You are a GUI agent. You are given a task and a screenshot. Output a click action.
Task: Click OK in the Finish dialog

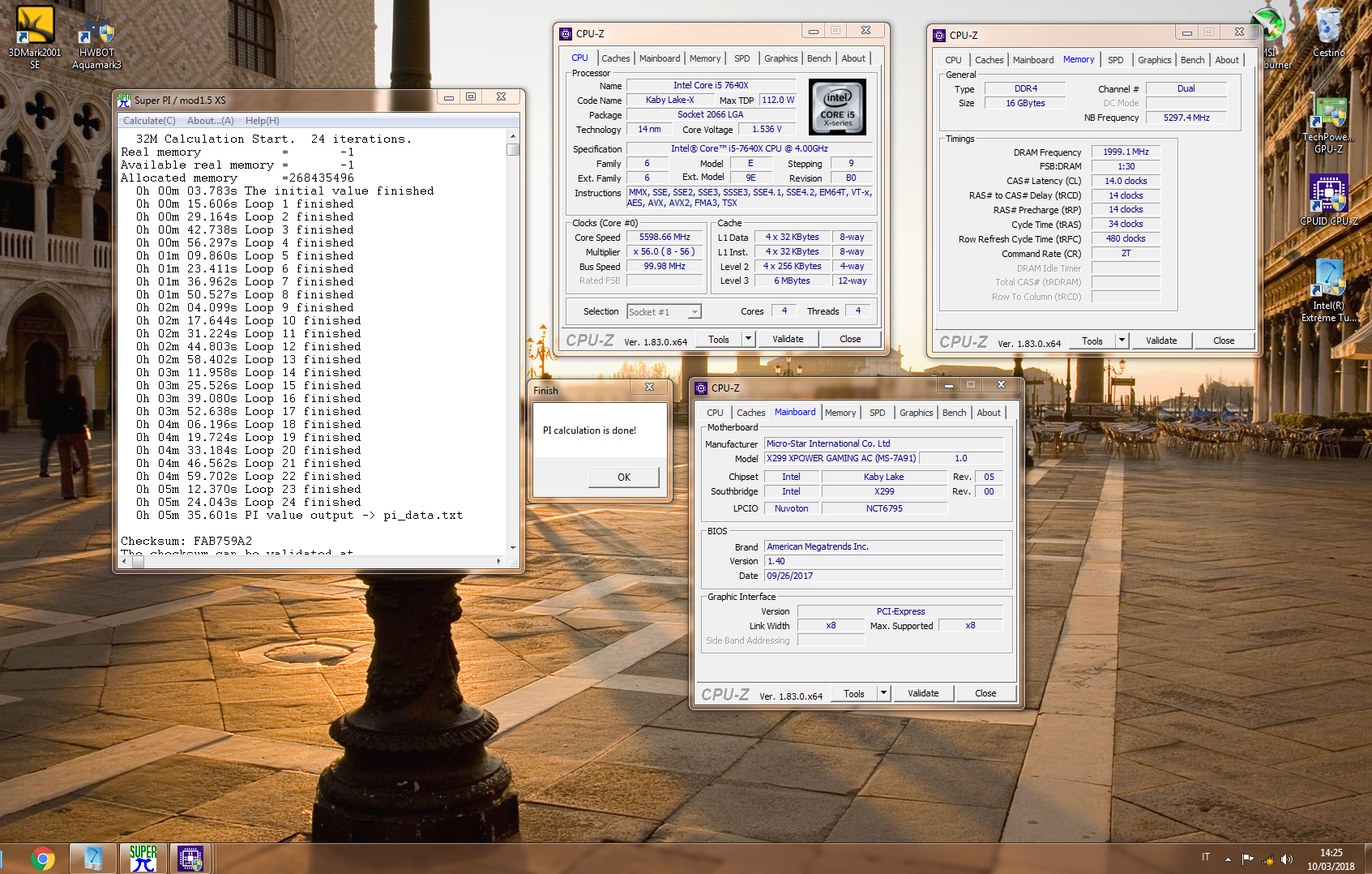(x=624, y=477)
